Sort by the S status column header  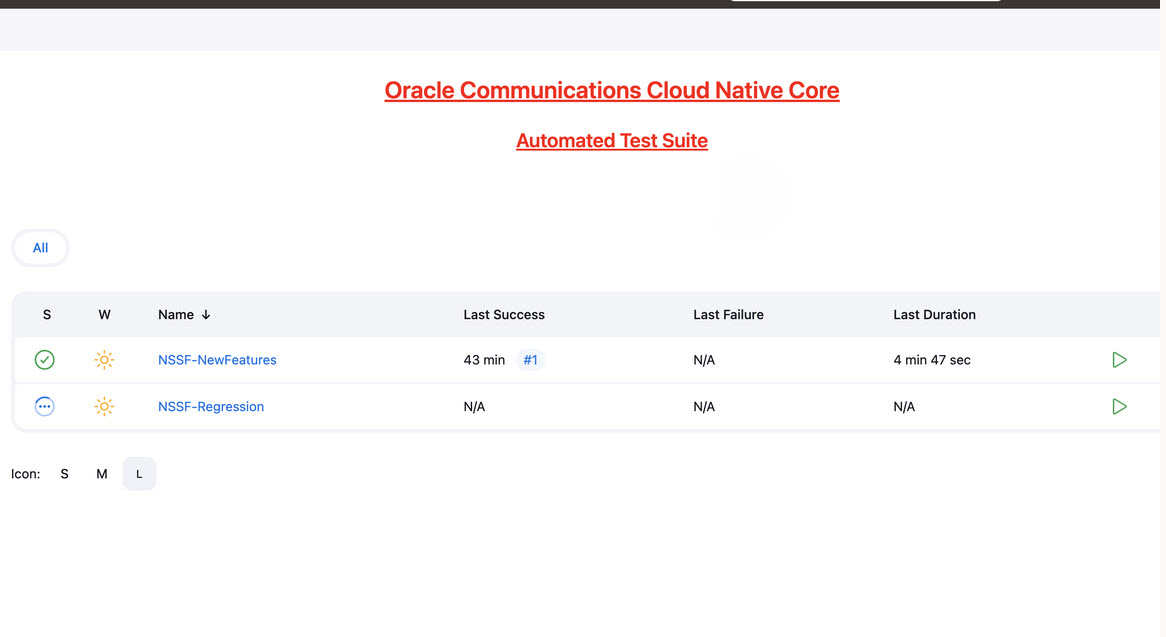coord(46,314)
